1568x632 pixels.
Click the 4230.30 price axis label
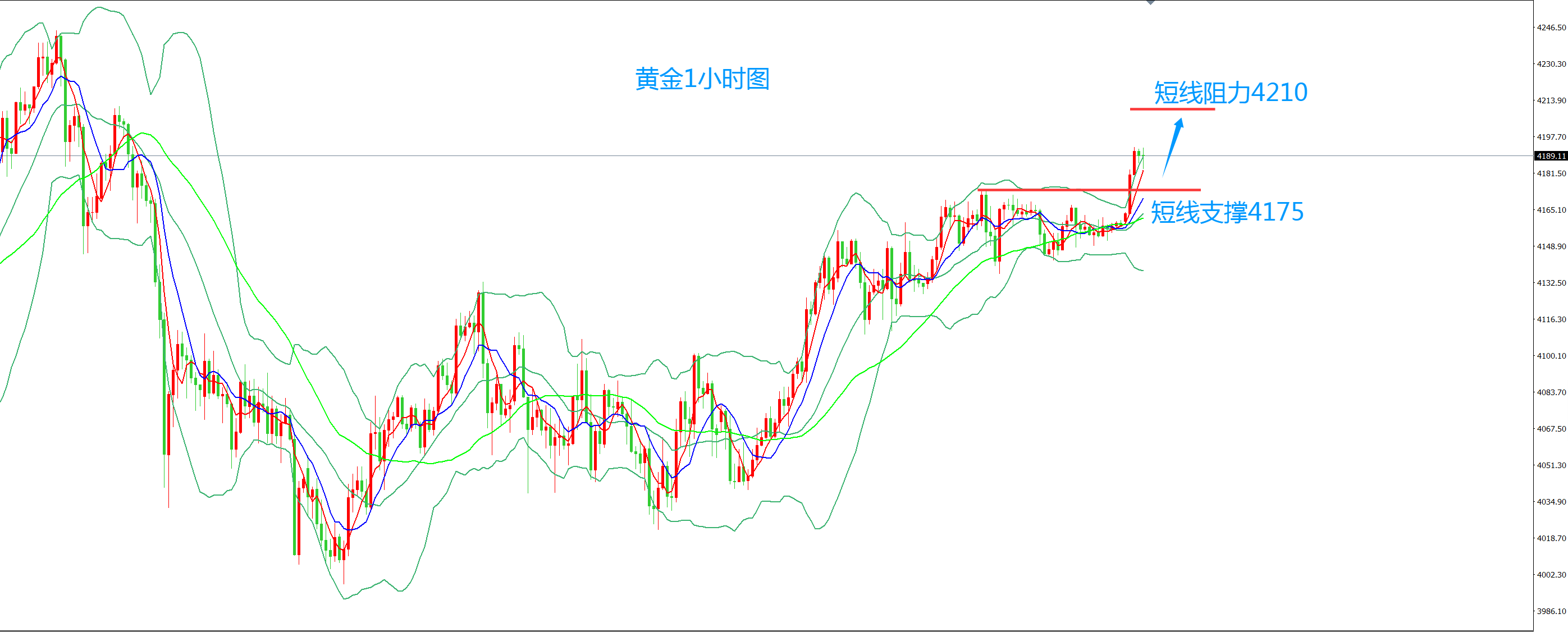coord(1551,64)
